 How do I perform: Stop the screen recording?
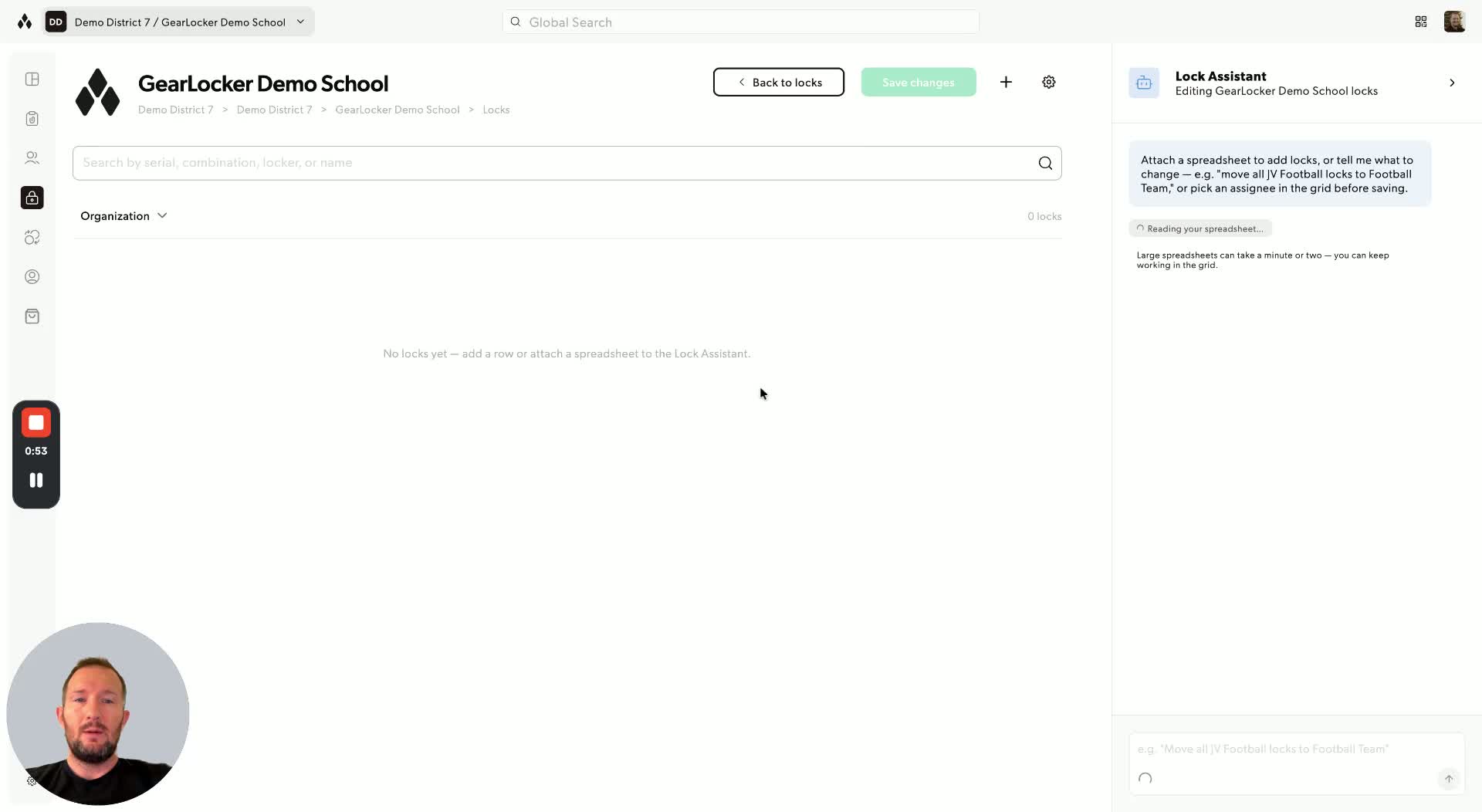click(36, 423)
